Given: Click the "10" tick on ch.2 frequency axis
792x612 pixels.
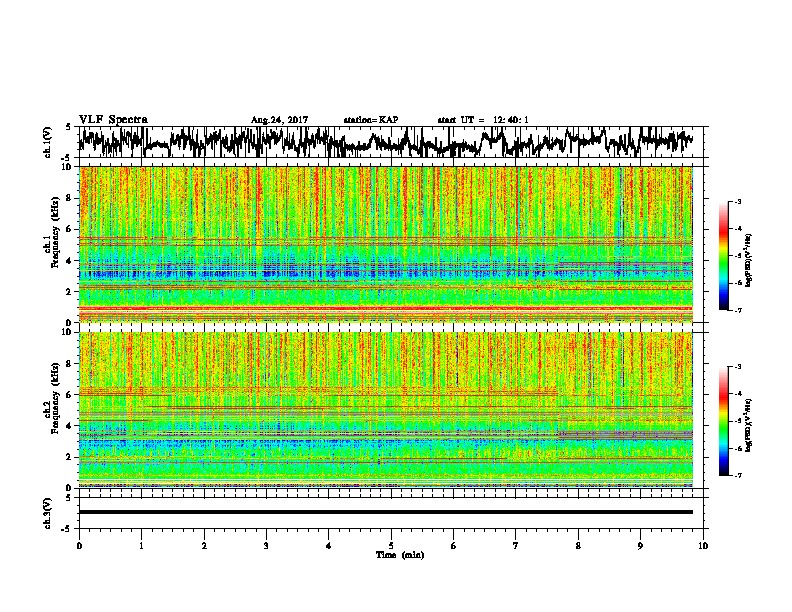Looking at the screenshot, I should 69,332.
